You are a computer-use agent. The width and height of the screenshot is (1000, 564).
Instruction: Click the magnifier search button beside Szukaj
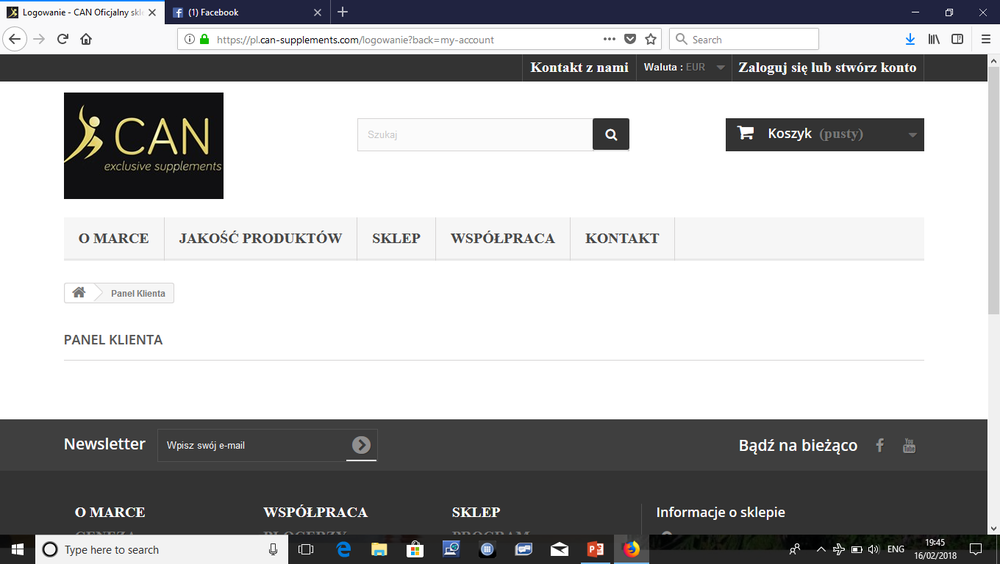[x=611, y=135]
